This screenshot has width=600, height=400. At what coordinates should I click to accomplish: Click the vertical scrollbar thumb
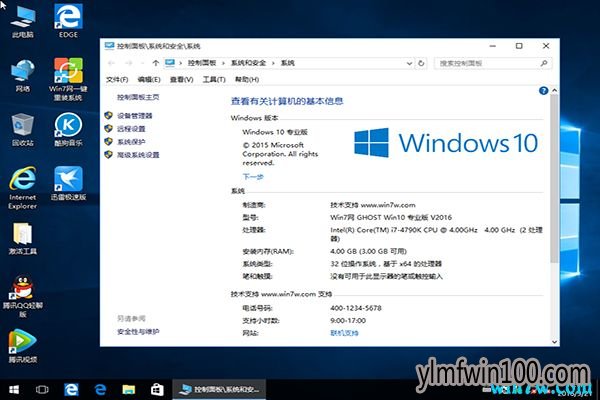pyautogui.click(x=554, y=178)
